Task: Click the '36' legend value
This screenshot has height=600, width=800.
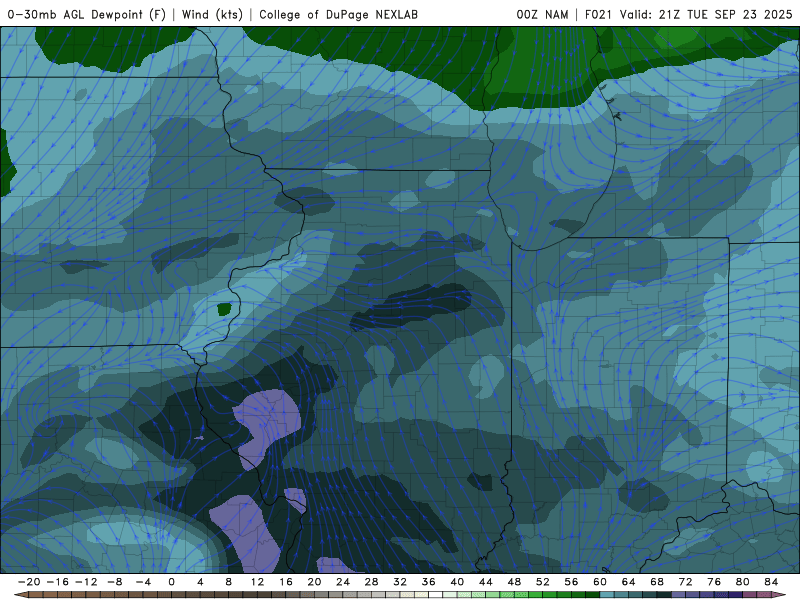Action: tap(429, 582)
